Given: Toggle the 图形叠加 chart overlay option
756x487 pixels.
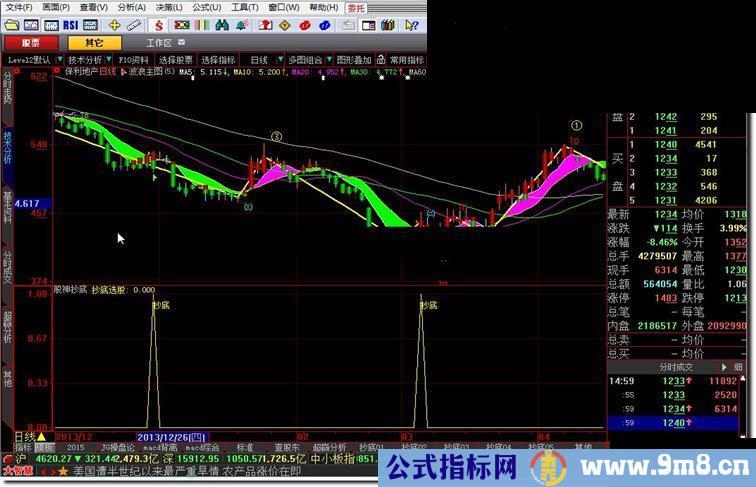Looking at the screenshot, I should click(x=354, y=59).
